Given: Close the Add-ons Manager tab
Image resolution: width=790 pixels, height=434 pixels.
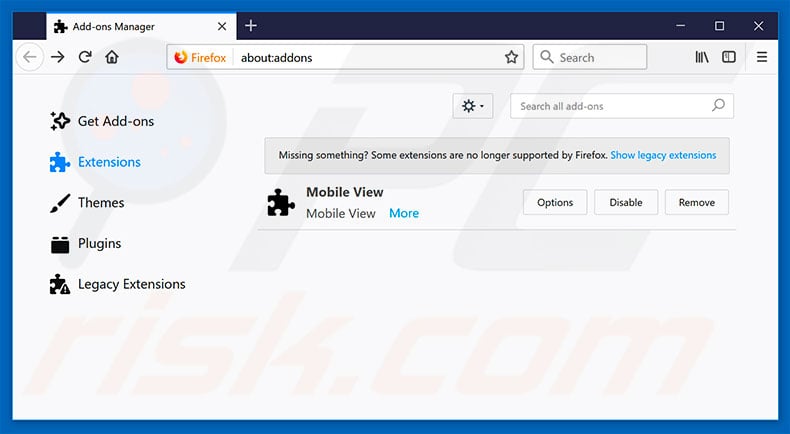Looking at the screenshot, I should pyautogui.click(x=222, y=26).
